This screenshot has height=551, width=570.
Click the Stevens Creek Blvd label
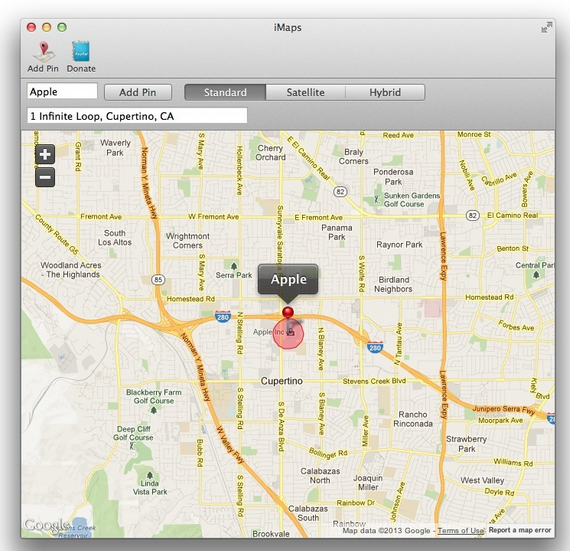tap(374, 381)
